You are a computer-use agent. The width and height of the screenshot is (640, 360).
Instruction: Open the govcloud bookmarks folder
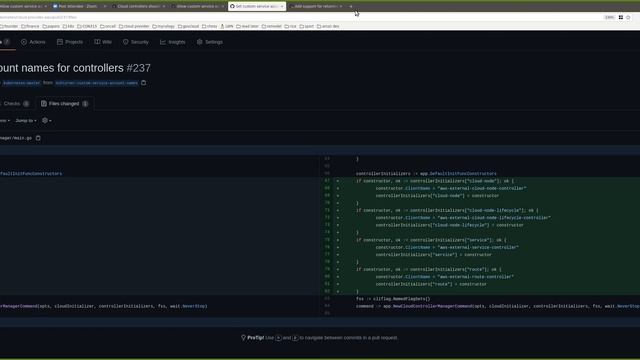[x=189, y=26]
